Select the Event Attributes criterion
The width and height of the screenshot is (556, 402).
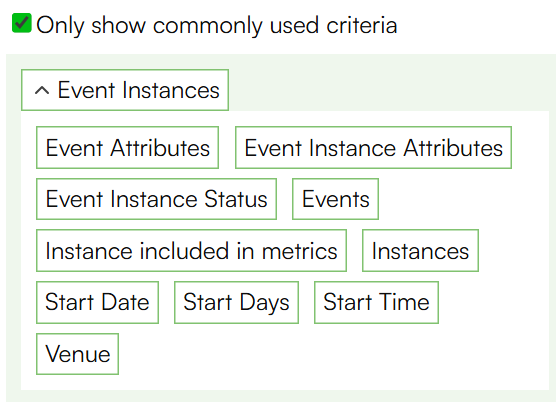click(127, 147)
